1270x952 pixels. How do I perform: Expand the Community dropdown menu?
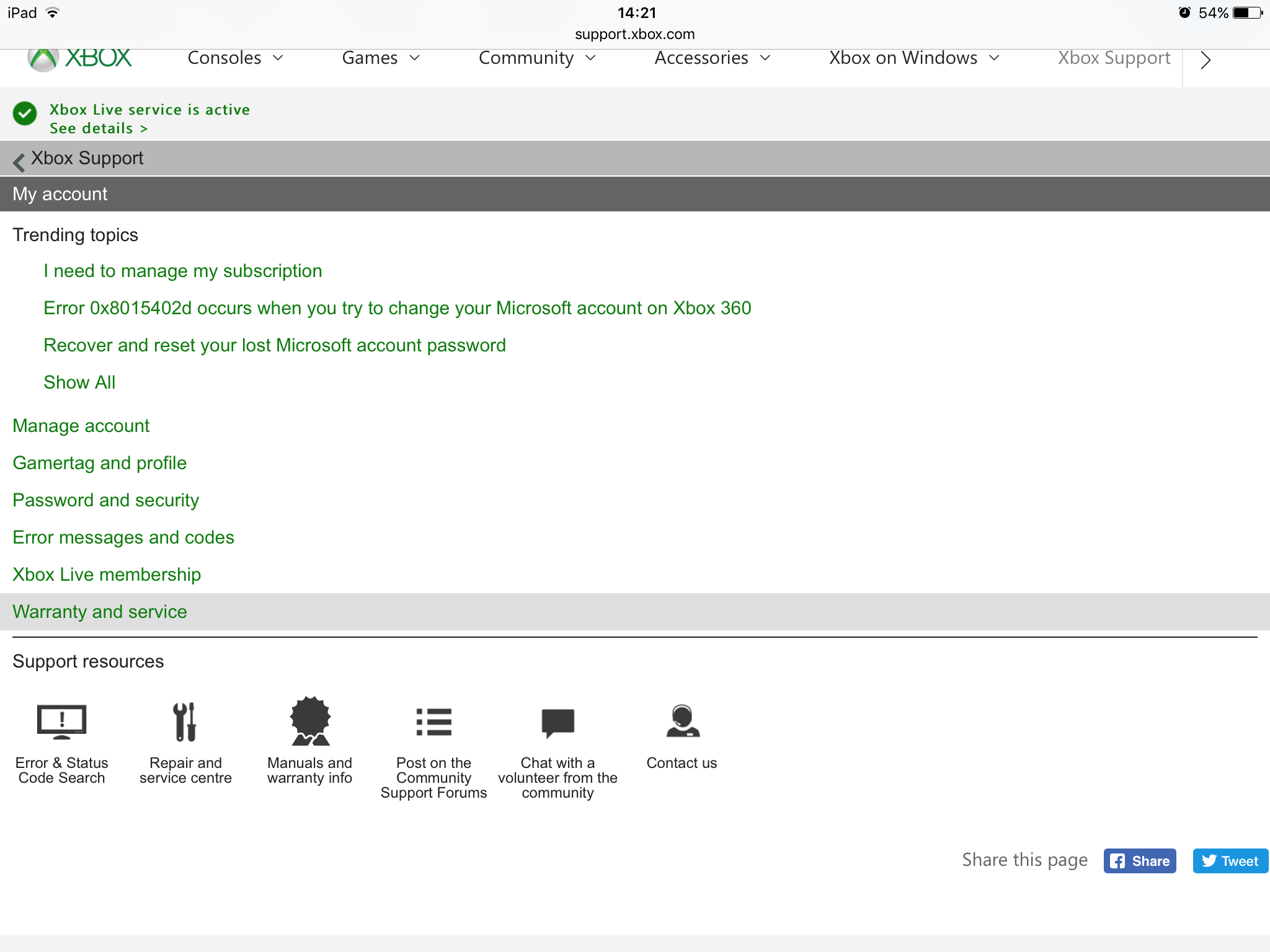point(538,58)
